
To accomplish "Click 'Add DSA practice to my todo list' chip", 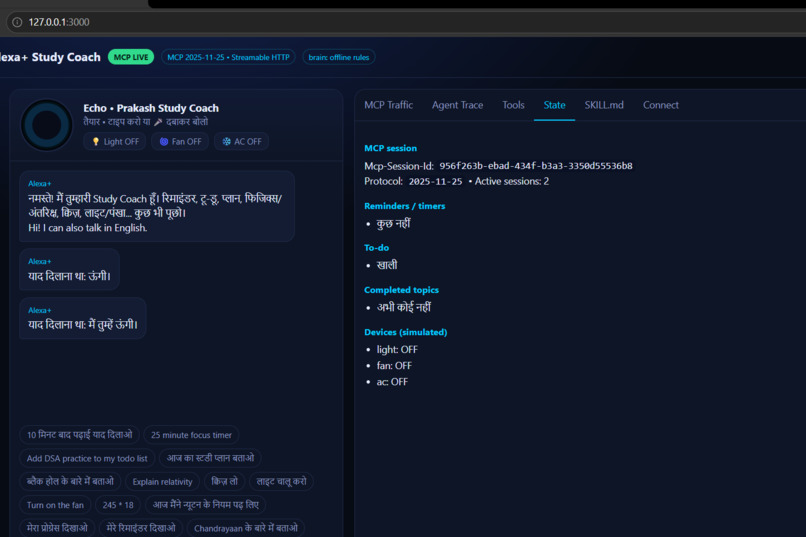I will (x=87, y=458).
